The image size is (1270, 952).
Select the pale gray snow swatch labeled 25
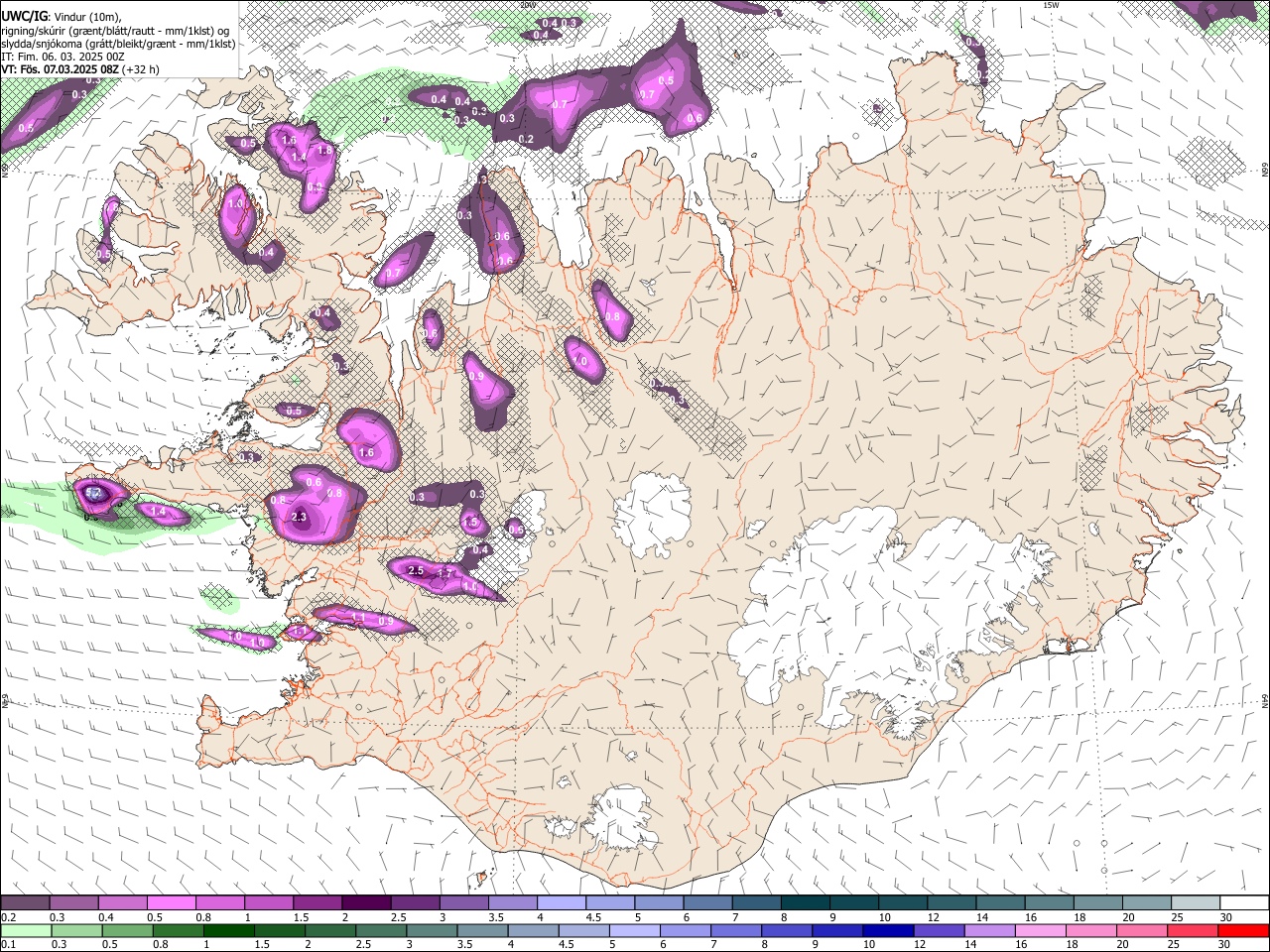1195,902
